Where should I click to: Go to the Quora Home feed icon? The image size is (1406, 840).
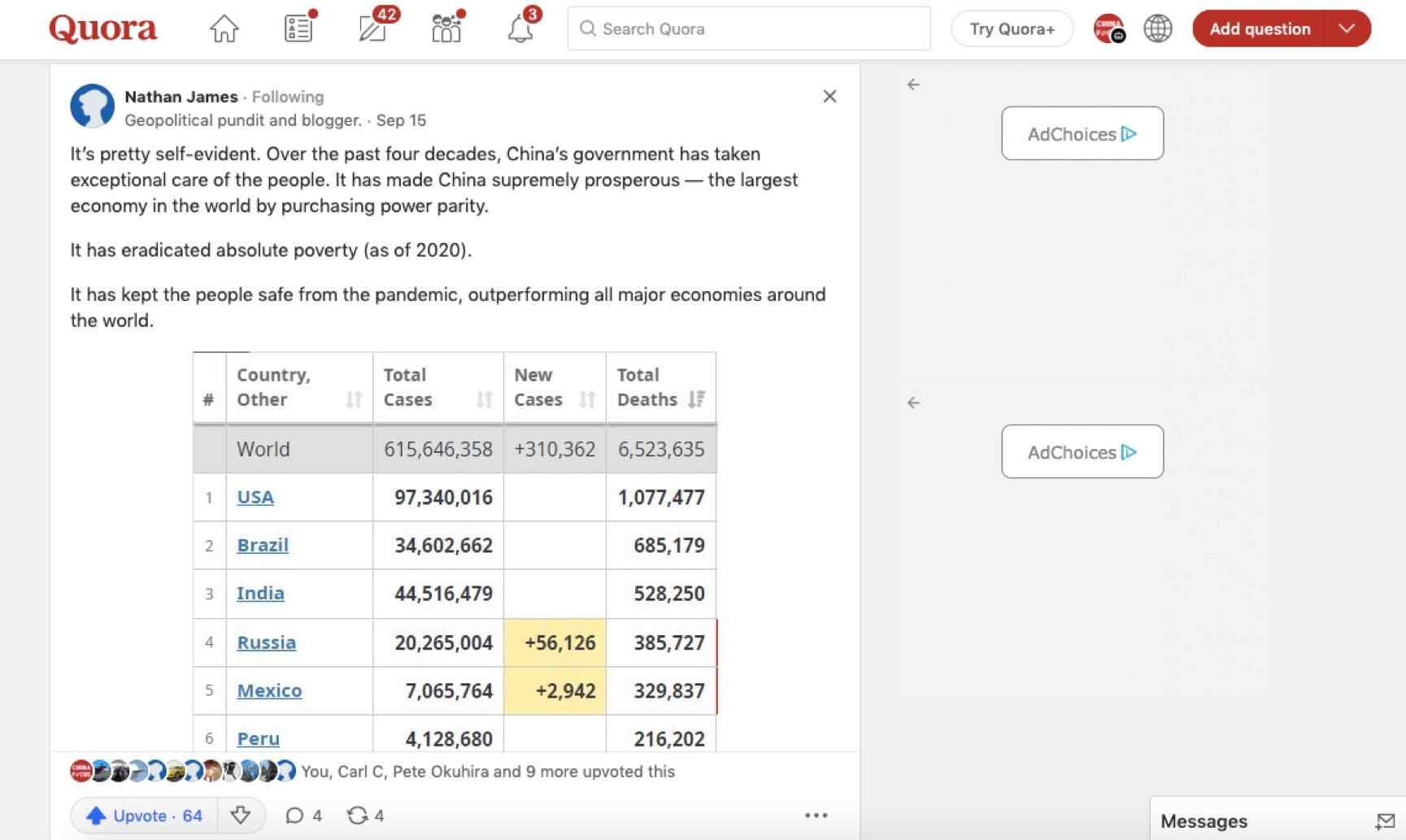[224, 29]
